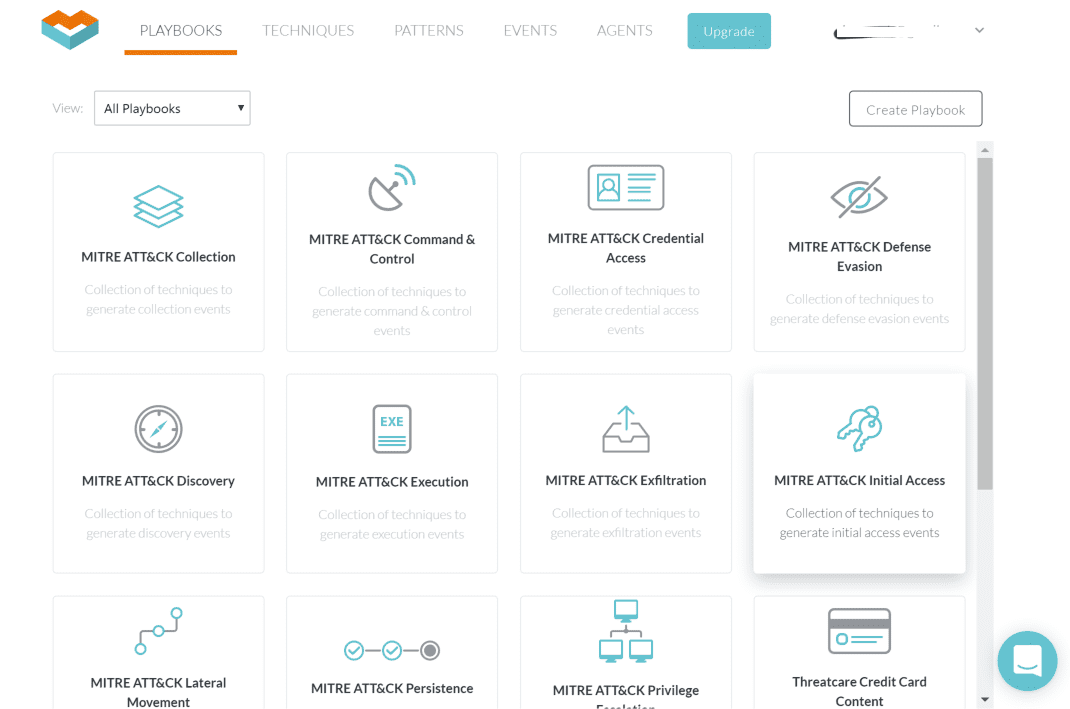
Task: Expand the user account chevron
Action: coord(979,30)
